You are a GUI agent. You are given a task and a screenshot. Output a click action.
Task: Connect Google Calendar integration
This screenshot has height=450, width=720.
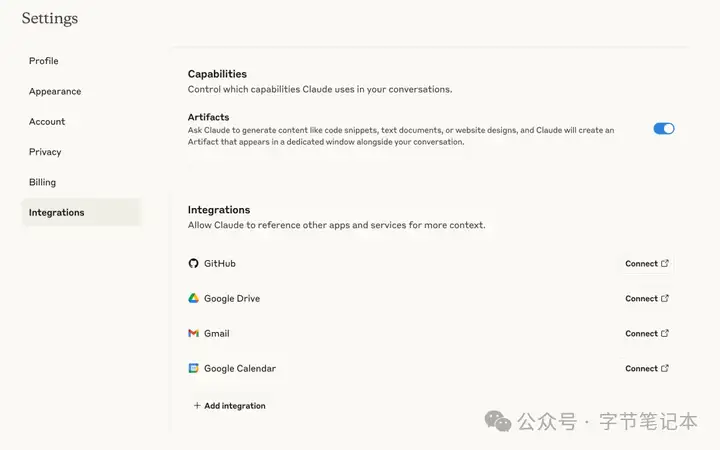(647, 368)
